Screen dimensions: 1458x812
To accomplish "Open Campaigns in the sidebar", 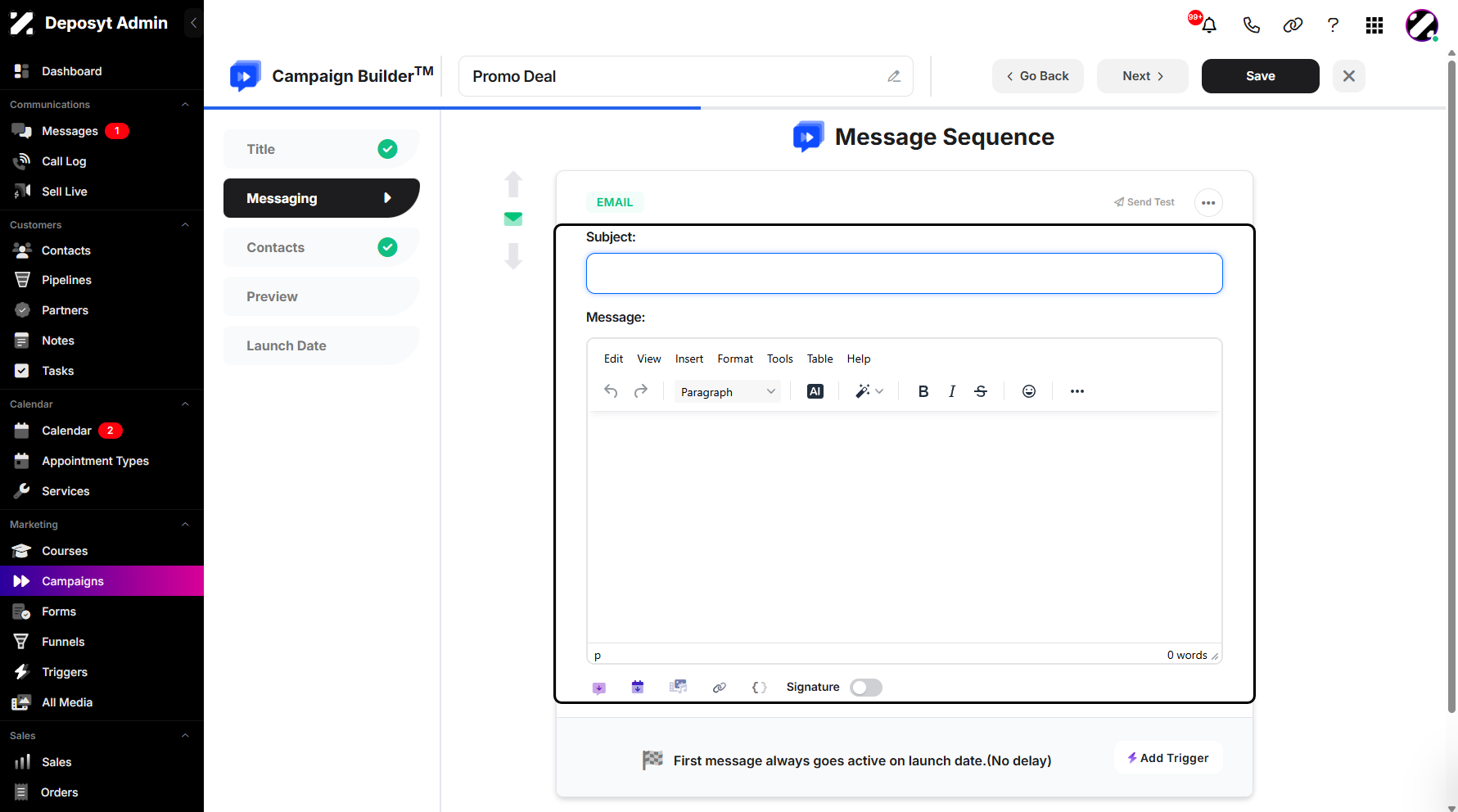I will click(x=102, y=581).
